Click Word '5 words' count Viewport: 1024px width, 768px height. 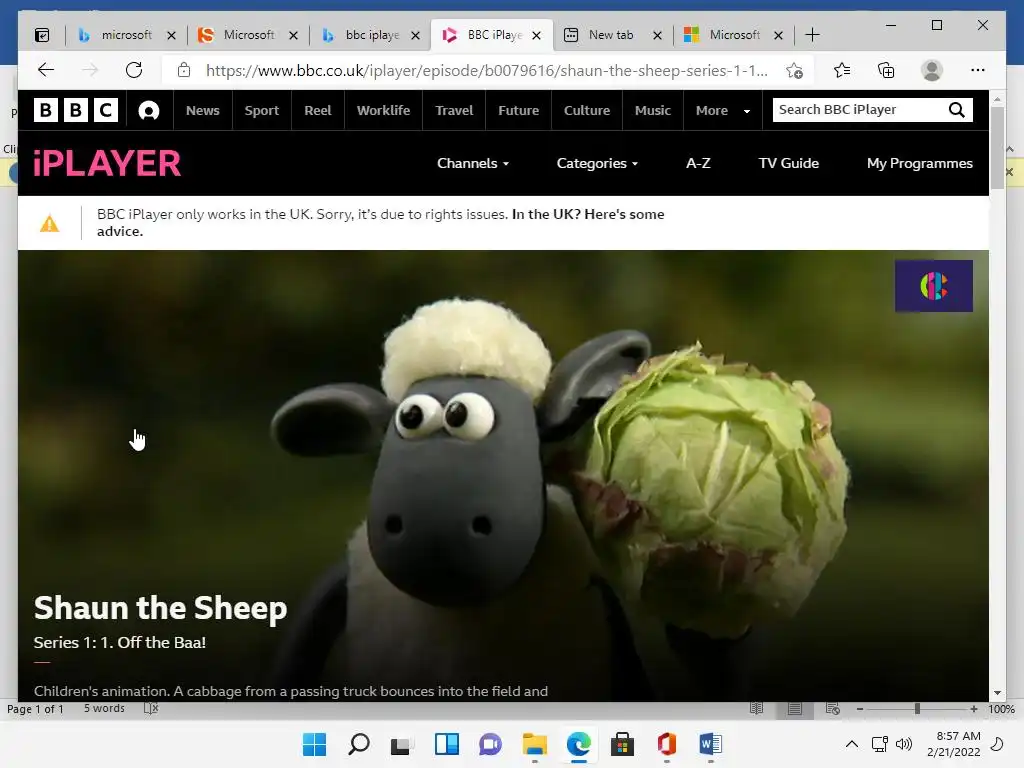point(104,709)
